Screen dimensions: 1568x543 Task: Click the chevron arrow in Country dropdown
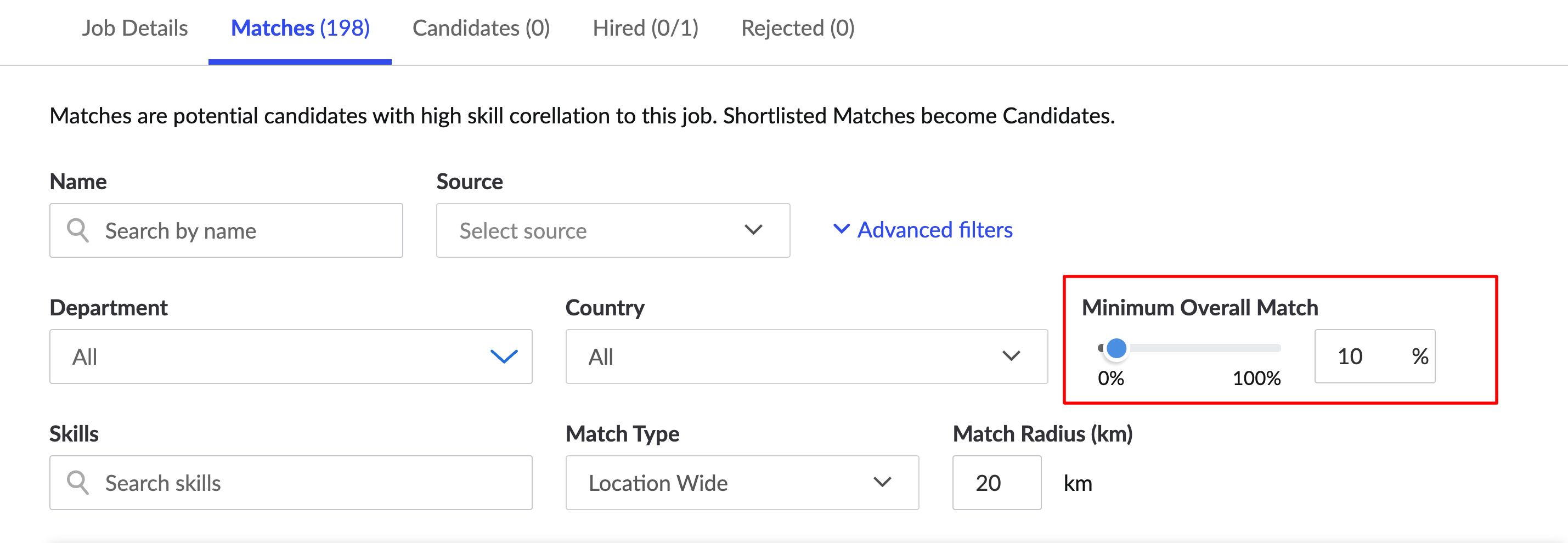click(1011, 356)
